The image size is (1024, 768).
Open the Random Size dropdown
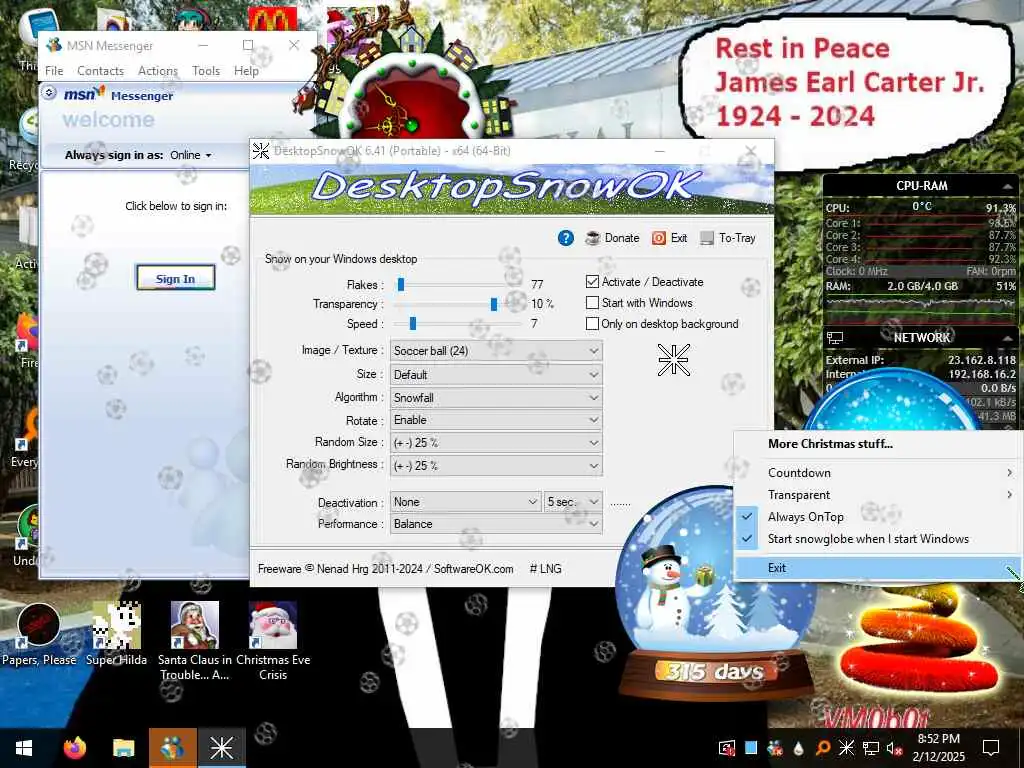(x=496, y=443)
